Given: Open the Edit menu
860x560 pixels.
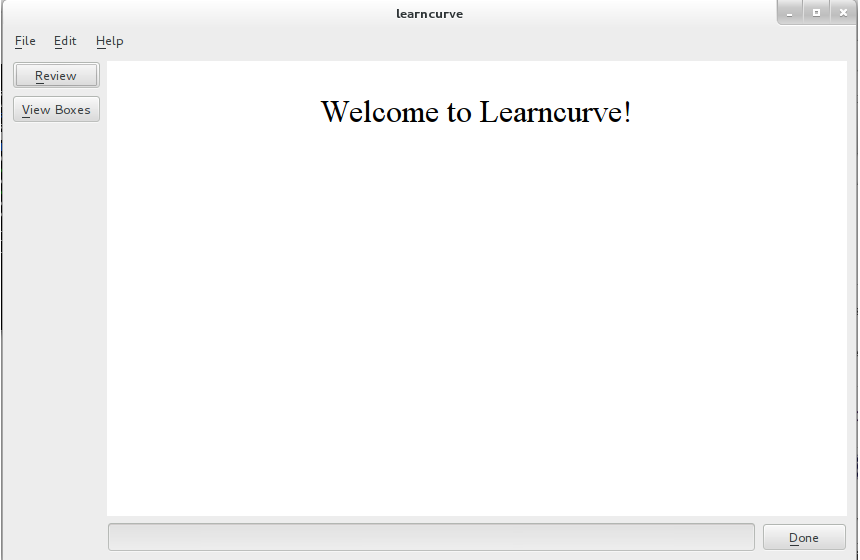Looking at the screenshot, I should coord(65,41).
